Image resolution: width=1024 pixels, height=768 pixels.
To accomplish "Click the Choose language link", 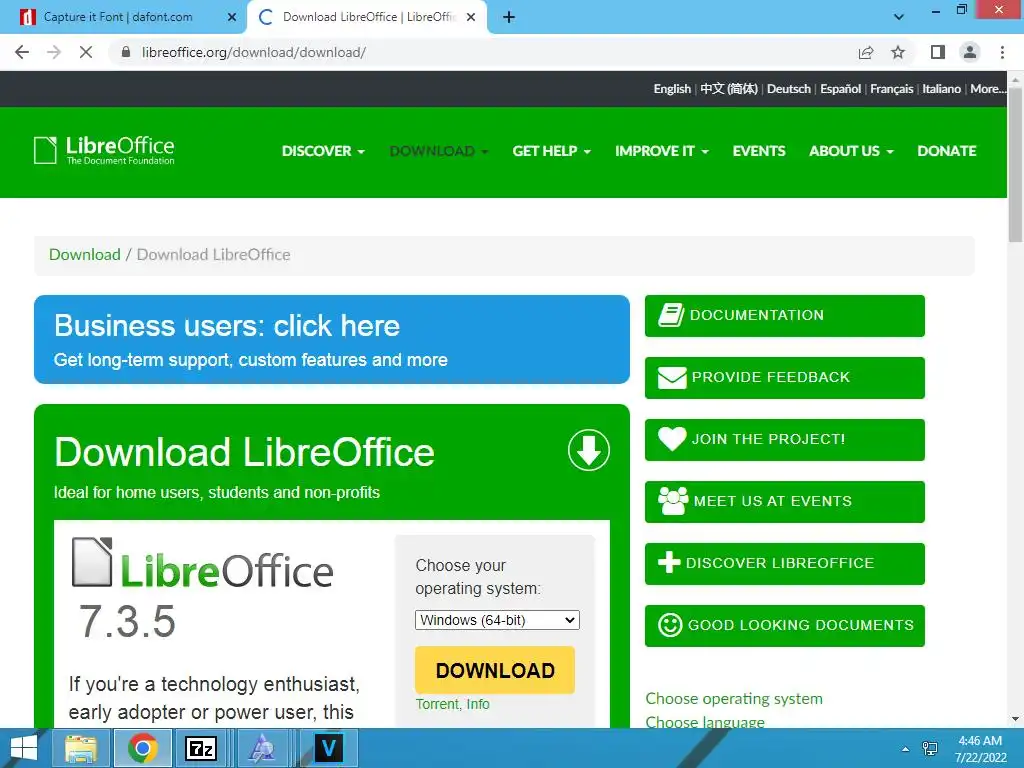I will point(705,722).
